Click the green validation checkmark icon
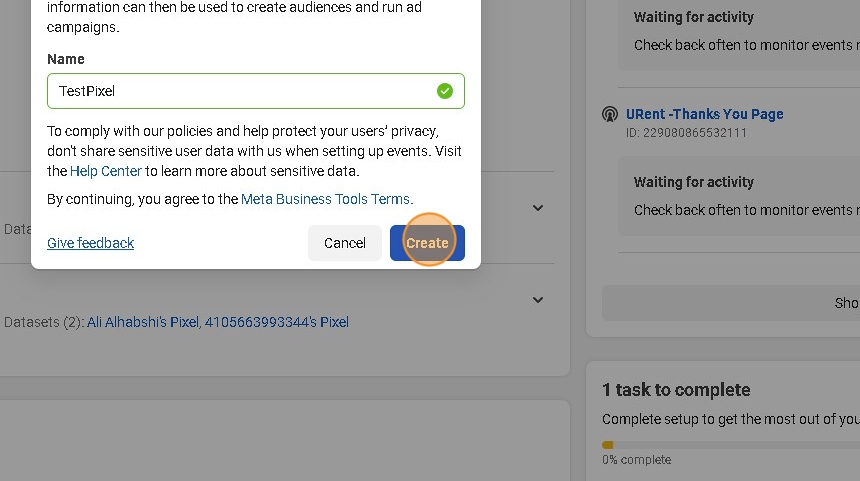The image size is (860, 481). [x=445, y=91]
